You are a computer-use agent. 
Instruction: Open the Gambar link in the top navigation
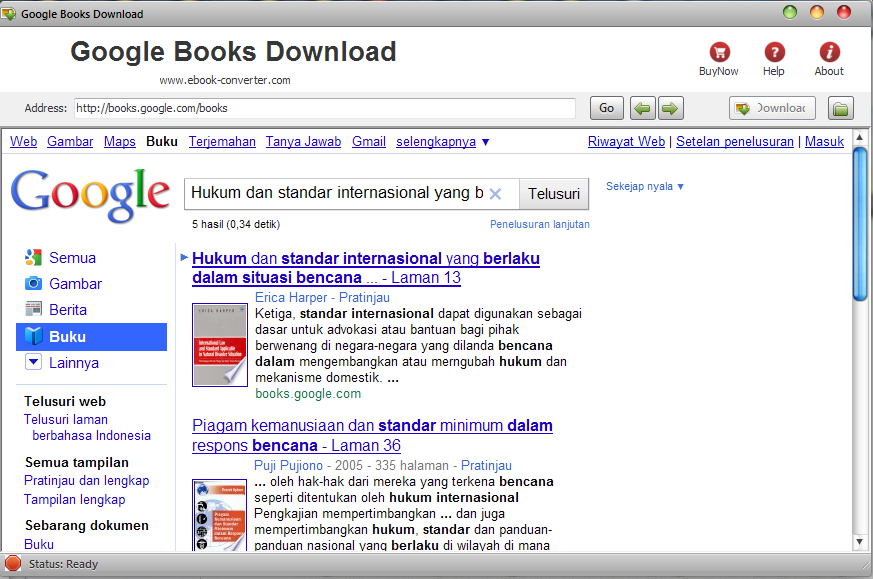pyautogui.click(x=70, y=141)
